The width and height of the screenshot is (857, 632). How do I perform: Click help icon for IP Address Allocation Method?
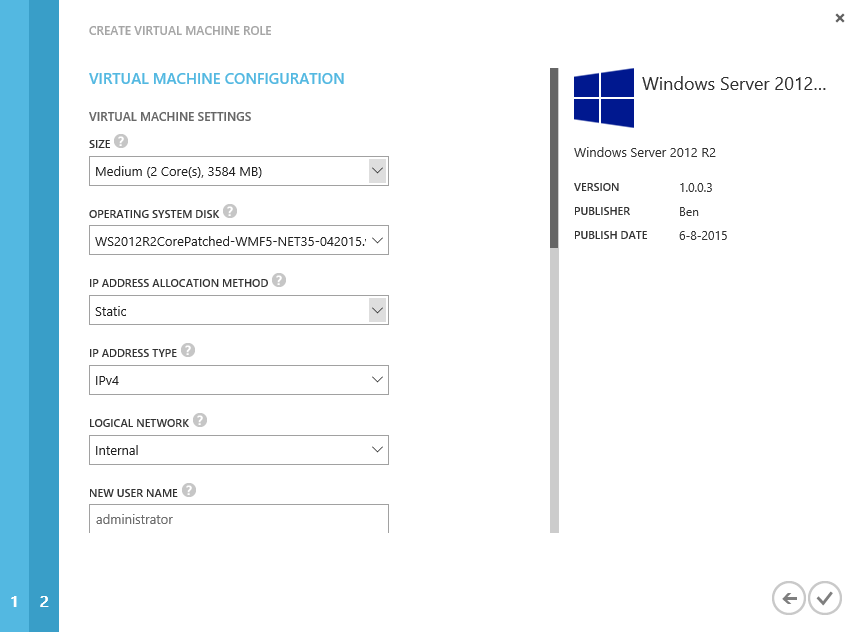279,281
